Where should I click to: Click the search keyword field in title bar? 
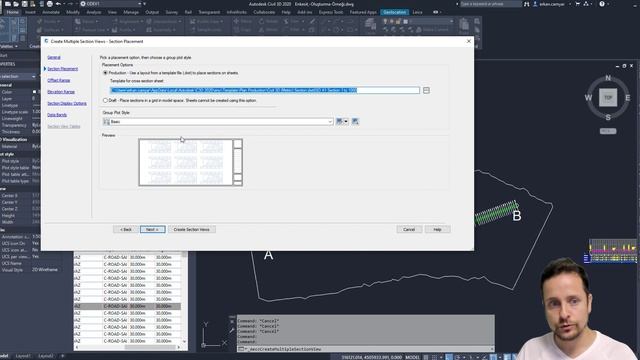pyautogui.click(x=490, y=4)
